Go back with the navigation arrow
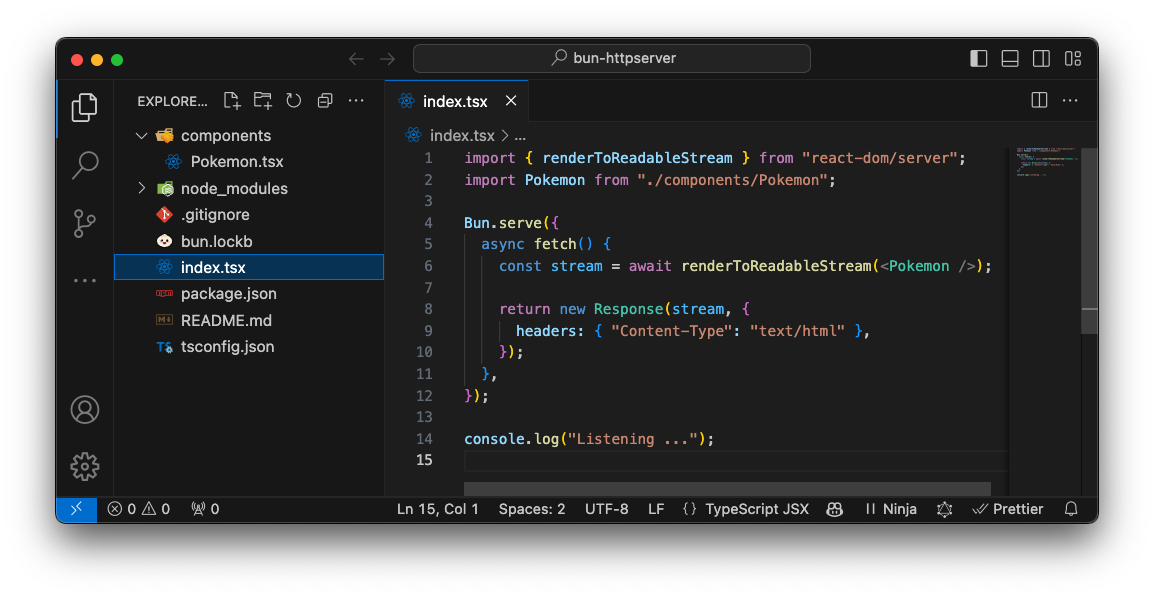 (x=356, y=59)
